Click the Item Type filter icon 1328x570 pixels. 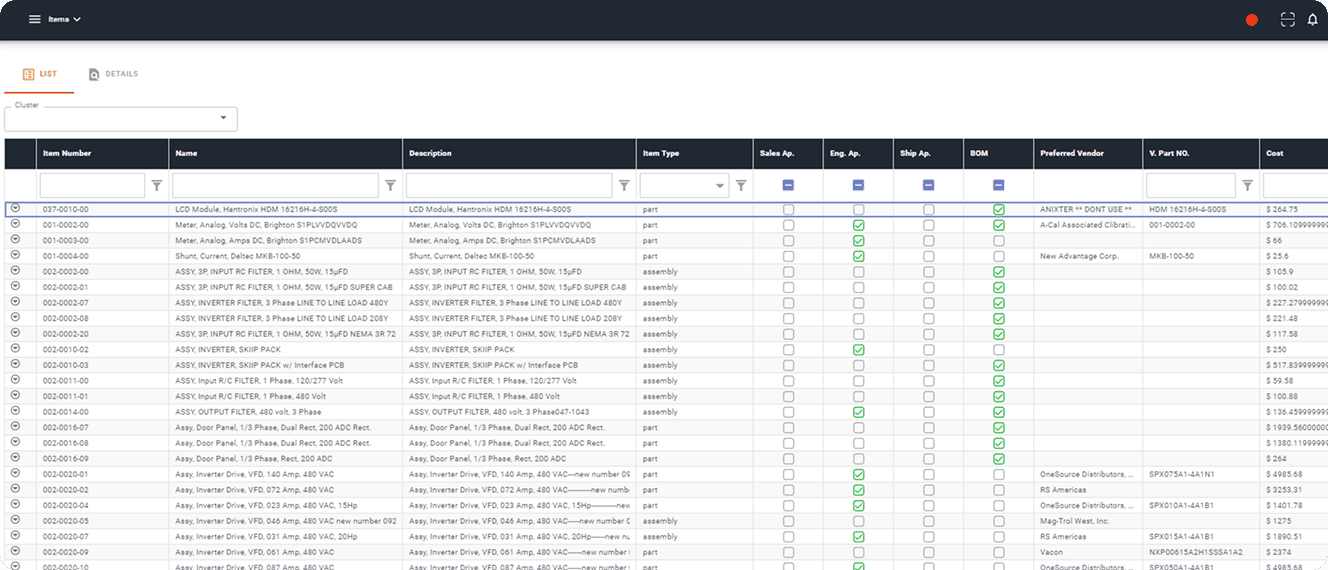click(741, 185)
